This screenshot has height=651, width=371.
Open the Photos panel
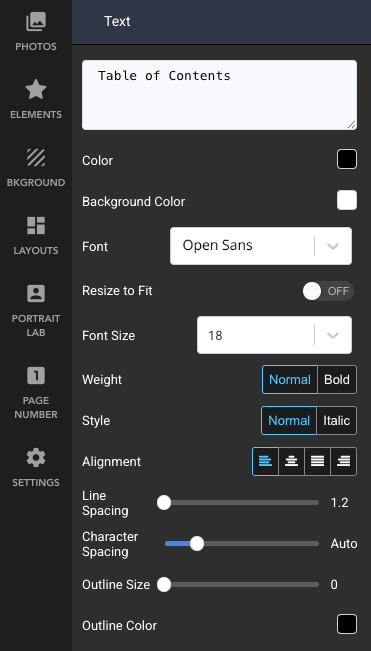click(36, 32)
